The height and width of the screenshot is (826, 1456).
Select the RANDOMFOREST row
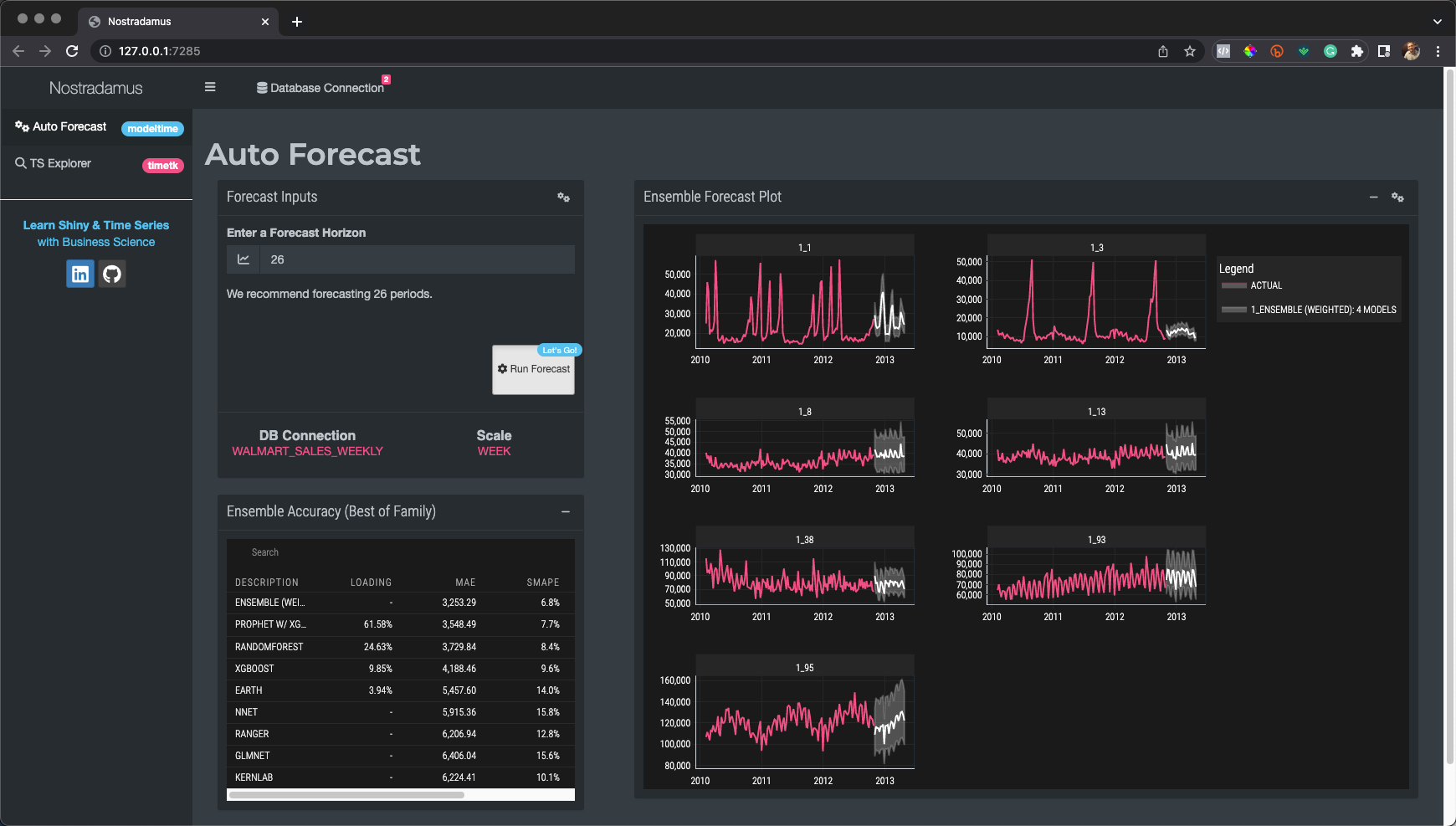click(401, 647)
